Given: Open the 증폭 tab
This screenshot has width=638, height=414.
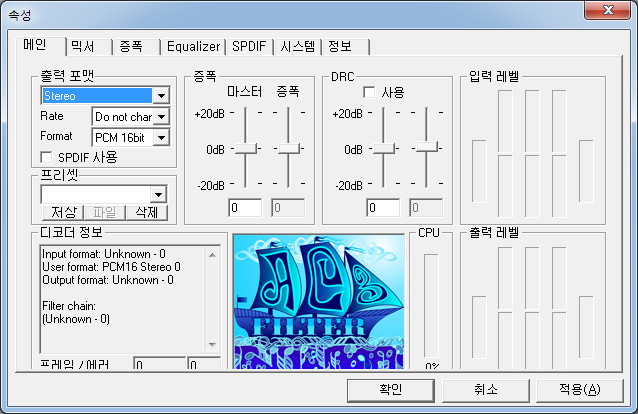Looking at the screenshot, I should (x=137, y=47).
